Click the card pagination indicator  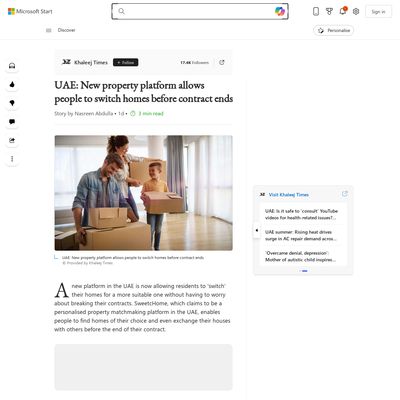tap(303, 271)
